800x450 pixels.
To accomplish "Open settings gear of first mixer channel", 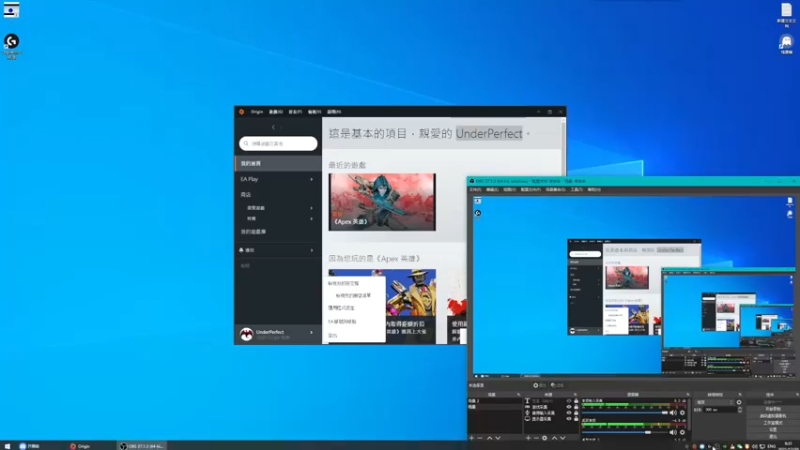I will [682, 412].
